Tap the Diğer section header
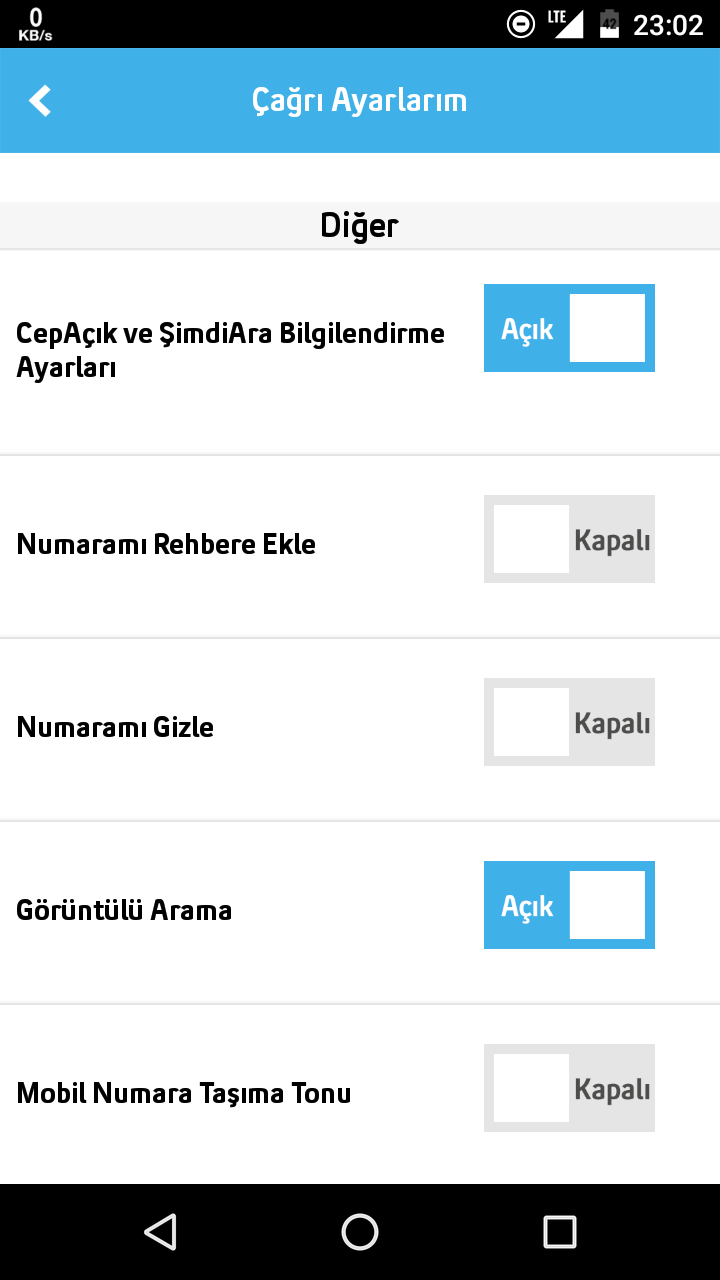This screenshot has height=1280, width=720. [360, 226]
